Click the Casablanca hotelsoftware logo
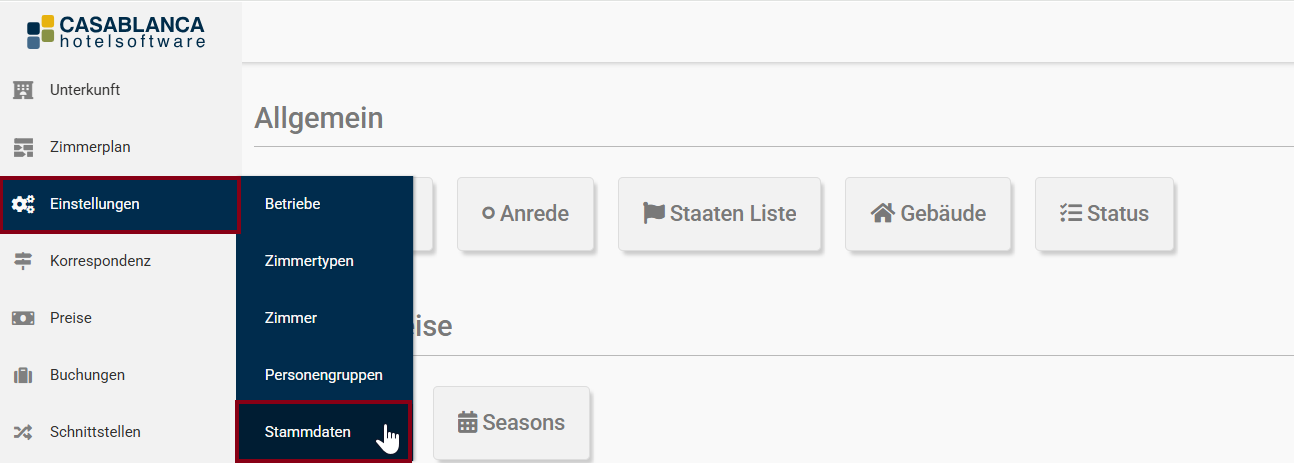 pos(116,31)
